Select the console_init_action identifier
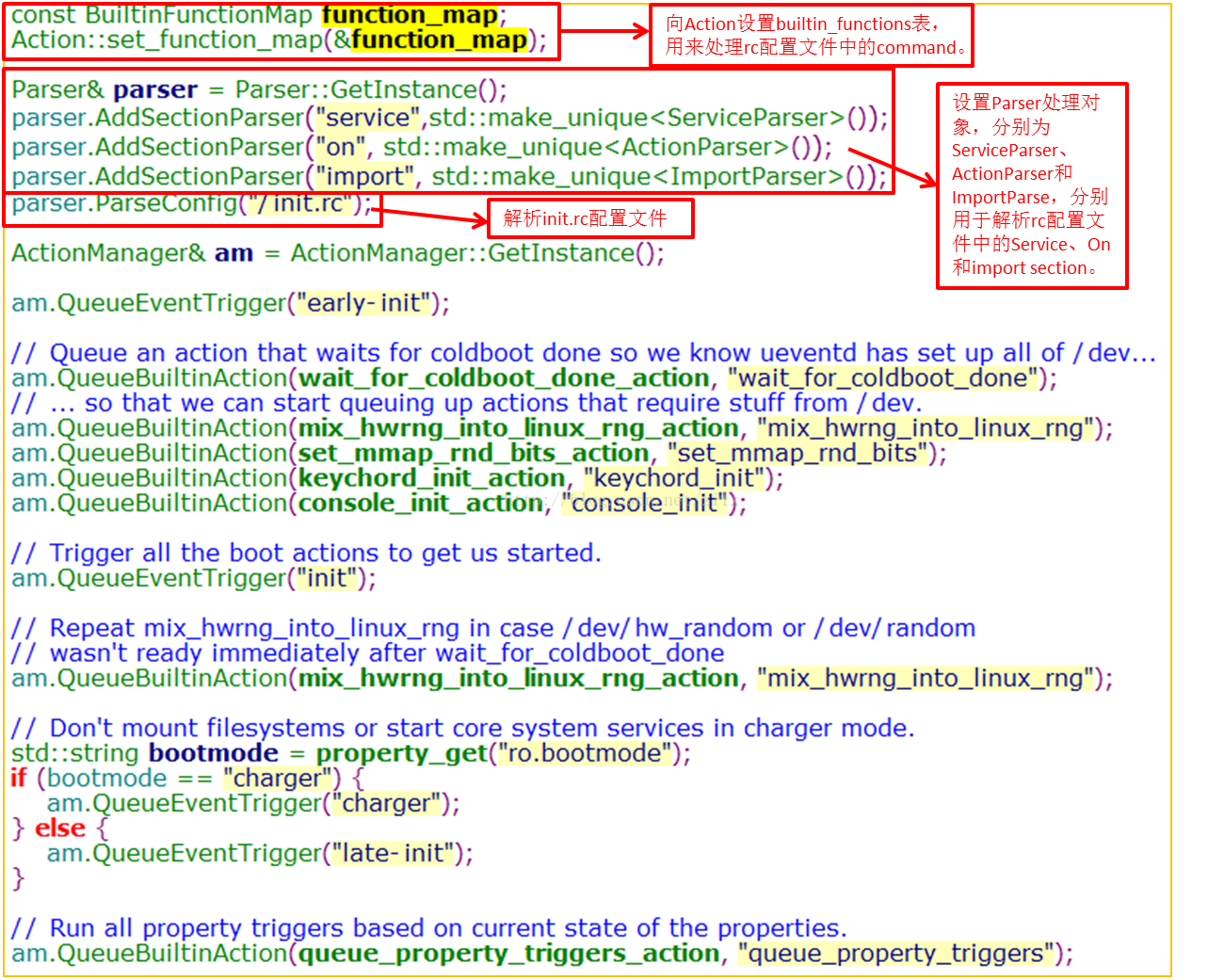This screenshot has width=1224, height=980. pos(421,504)
